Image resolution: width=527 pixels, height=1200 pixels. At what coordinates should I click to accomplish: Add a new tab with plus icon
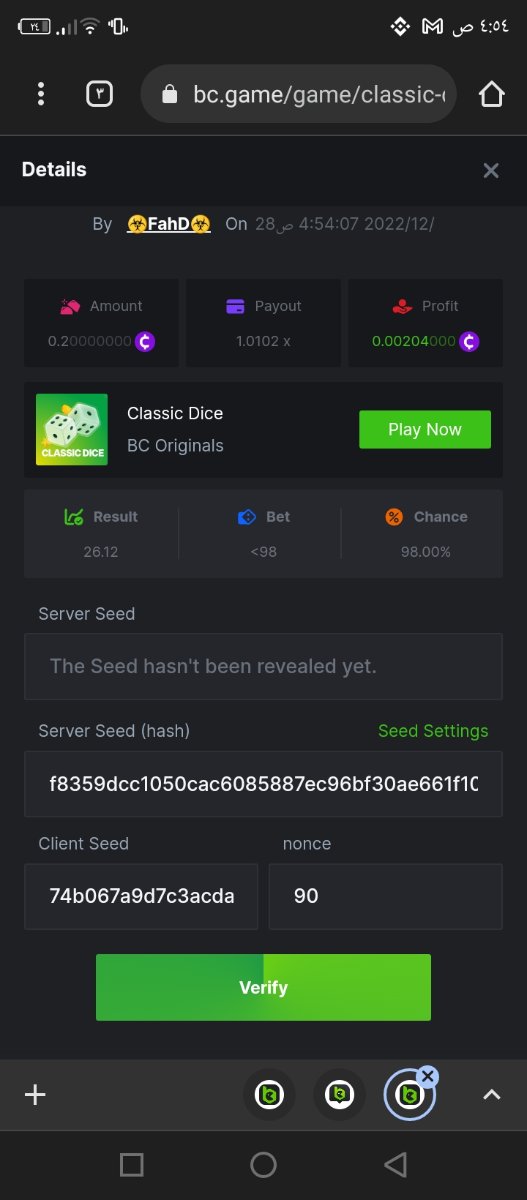click(35, 1095)
